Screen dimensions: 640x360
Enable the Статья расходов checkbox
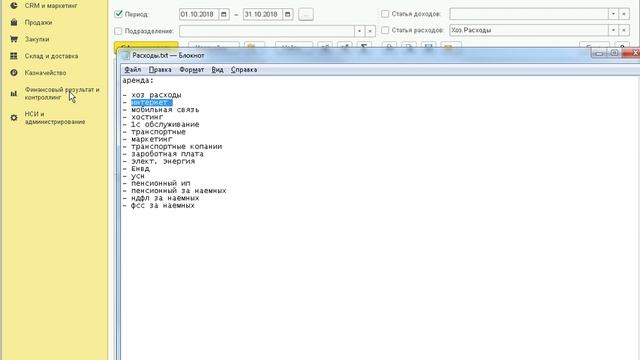click(x=385, y=30)
